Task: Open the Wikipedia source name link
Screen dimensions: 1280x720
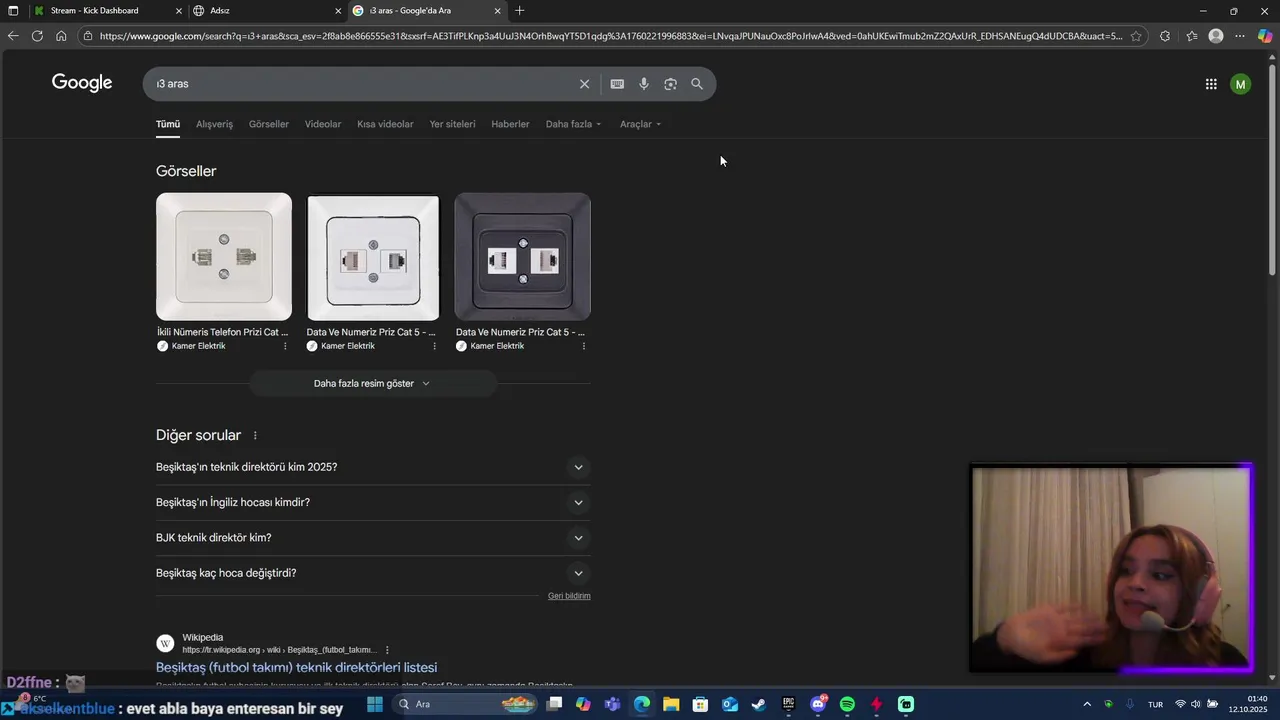Action: coord(203,637)
